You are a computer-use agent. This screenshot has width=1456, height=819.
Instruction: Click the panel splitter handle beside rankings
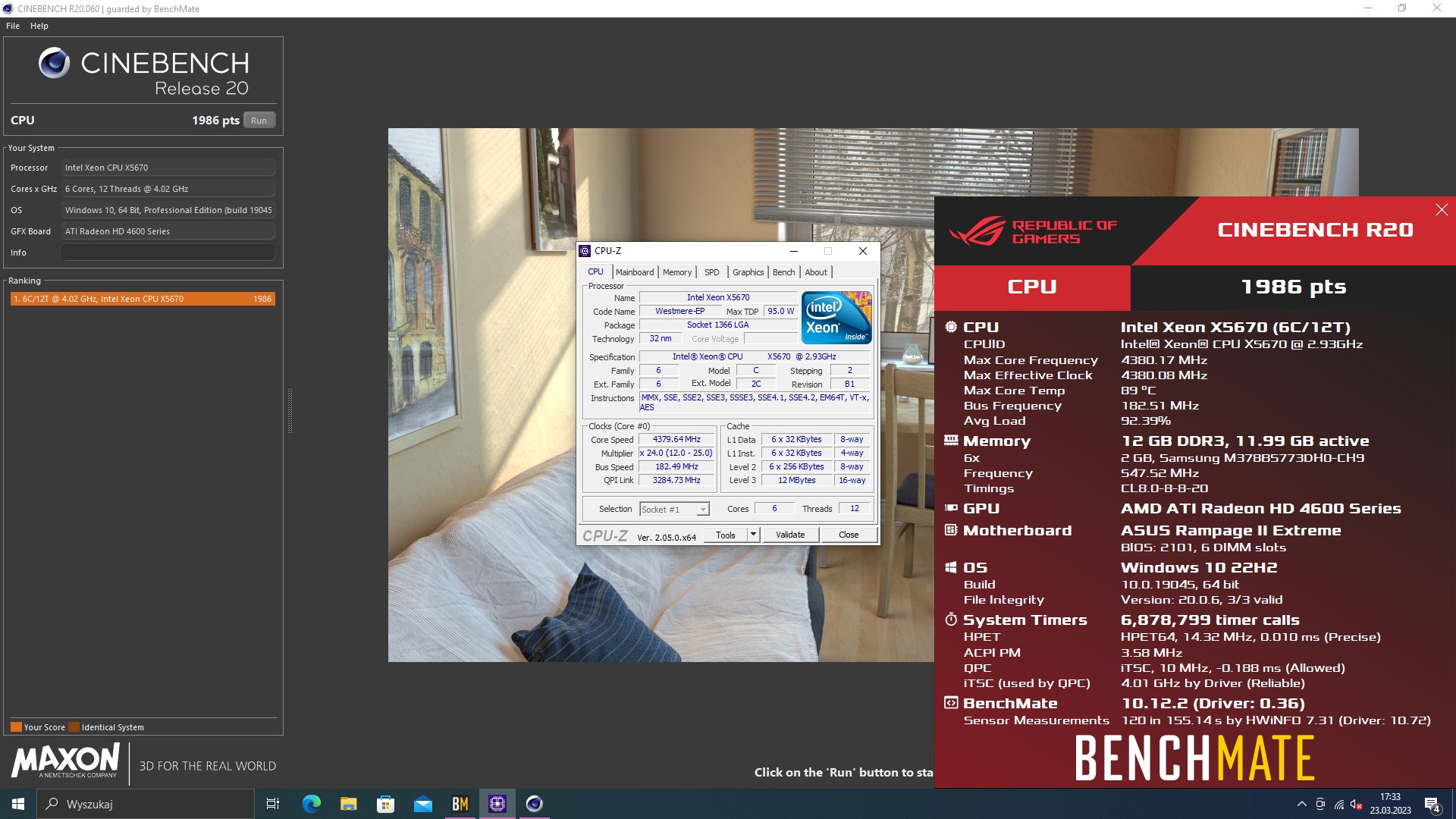coord(290,410)
